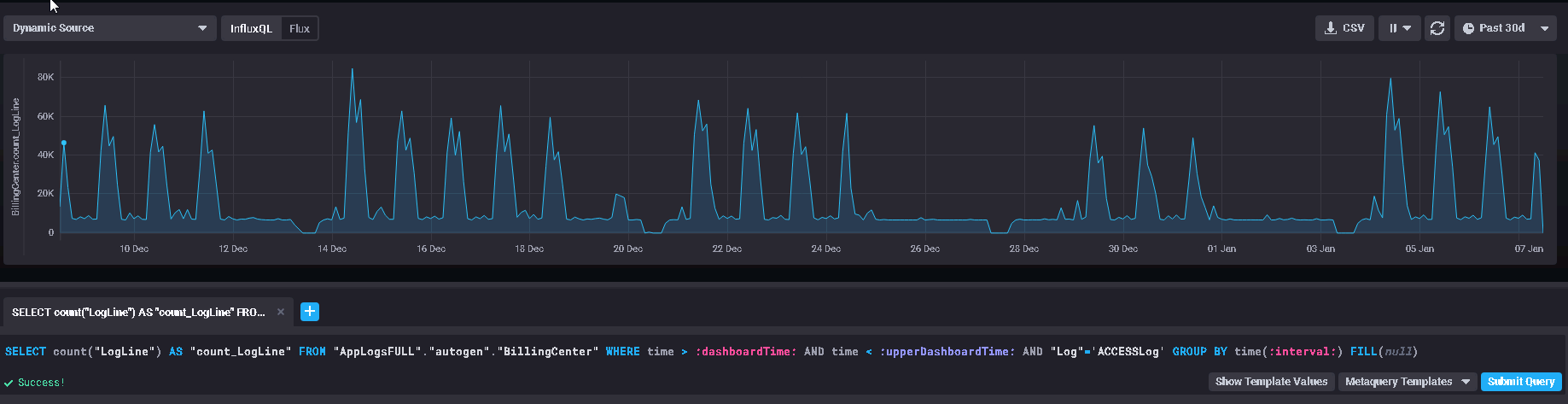Viewport: 1568px width, 404px height.
Task: Click the :dashboardTime: template variable in query
Action: [x=746, y=352]
